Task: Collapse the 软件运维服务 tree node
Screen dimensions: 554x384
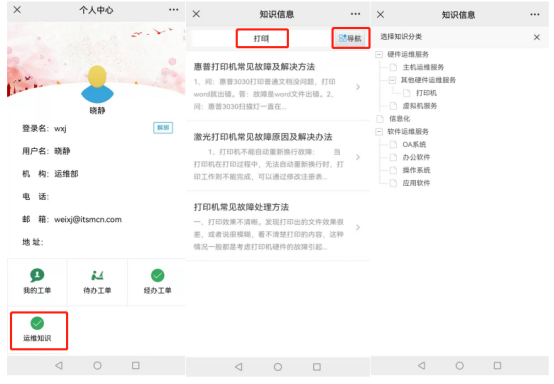Action: coord(379,131)
